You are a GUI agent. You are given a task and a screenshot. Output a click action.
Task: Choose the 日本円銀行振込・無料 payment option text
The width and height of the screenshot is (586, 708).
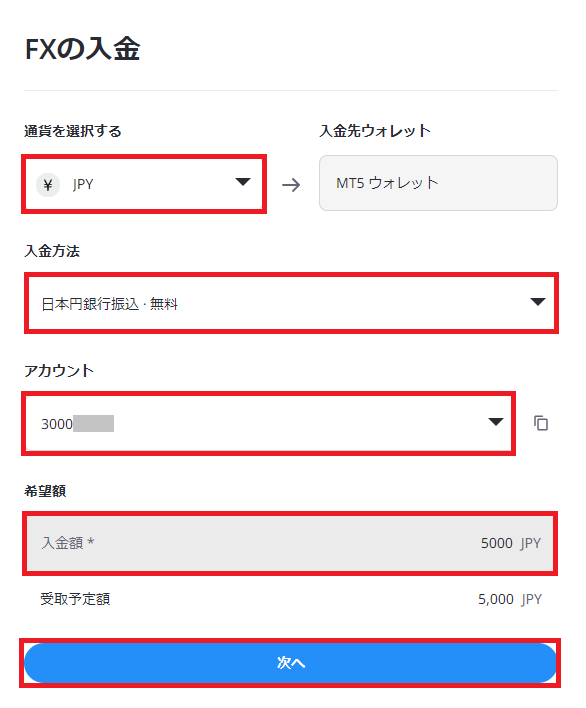tap(110, 304)
